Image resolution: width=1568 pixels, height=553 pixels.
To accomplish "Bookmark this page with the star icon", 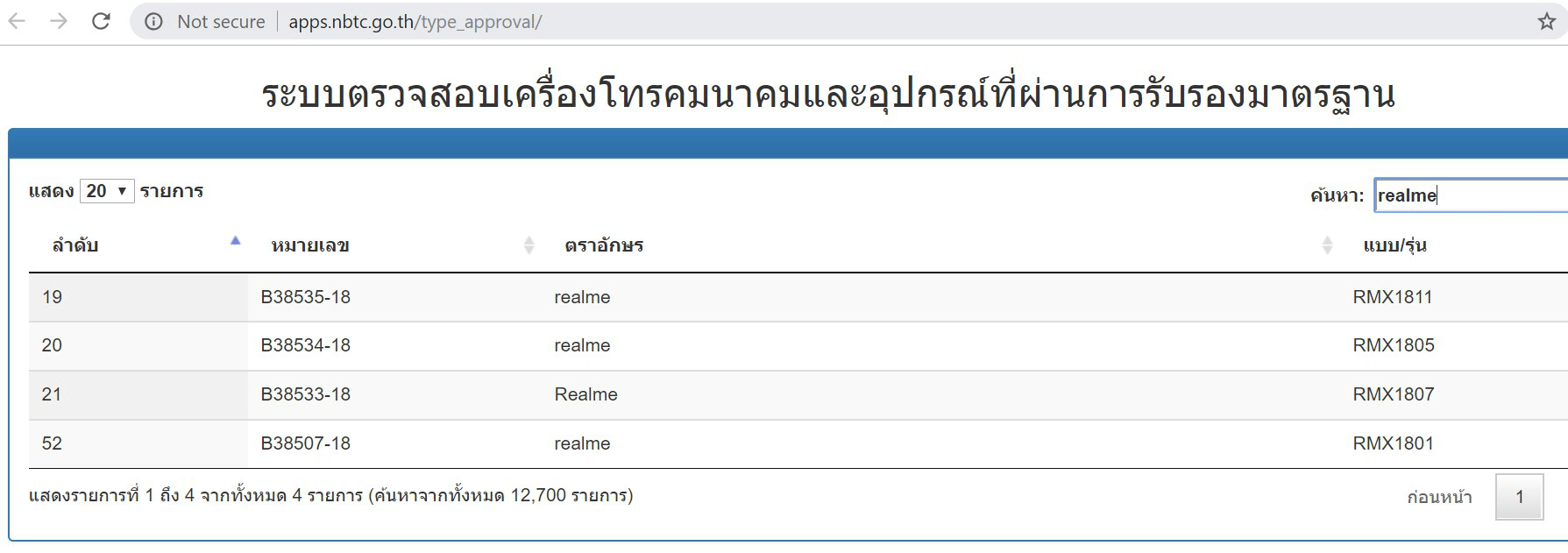I will 1546,22.
